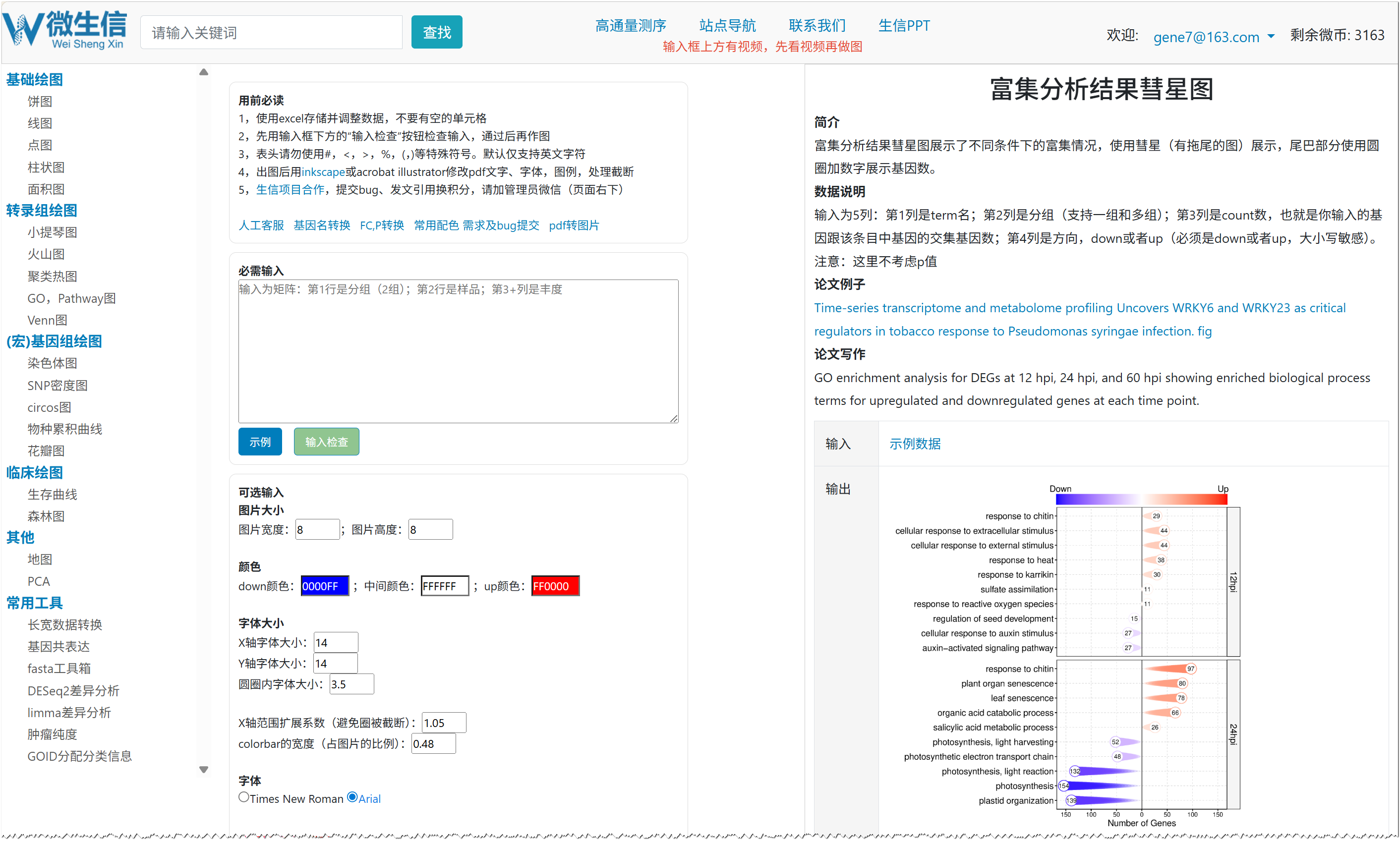Click the 查找 search button
Screen dimensions: 1400x843
pos(436,32)
